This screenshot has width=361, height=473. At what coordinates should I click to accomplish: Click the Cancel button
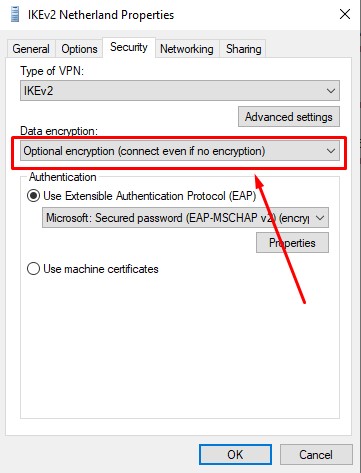(316, 454)
